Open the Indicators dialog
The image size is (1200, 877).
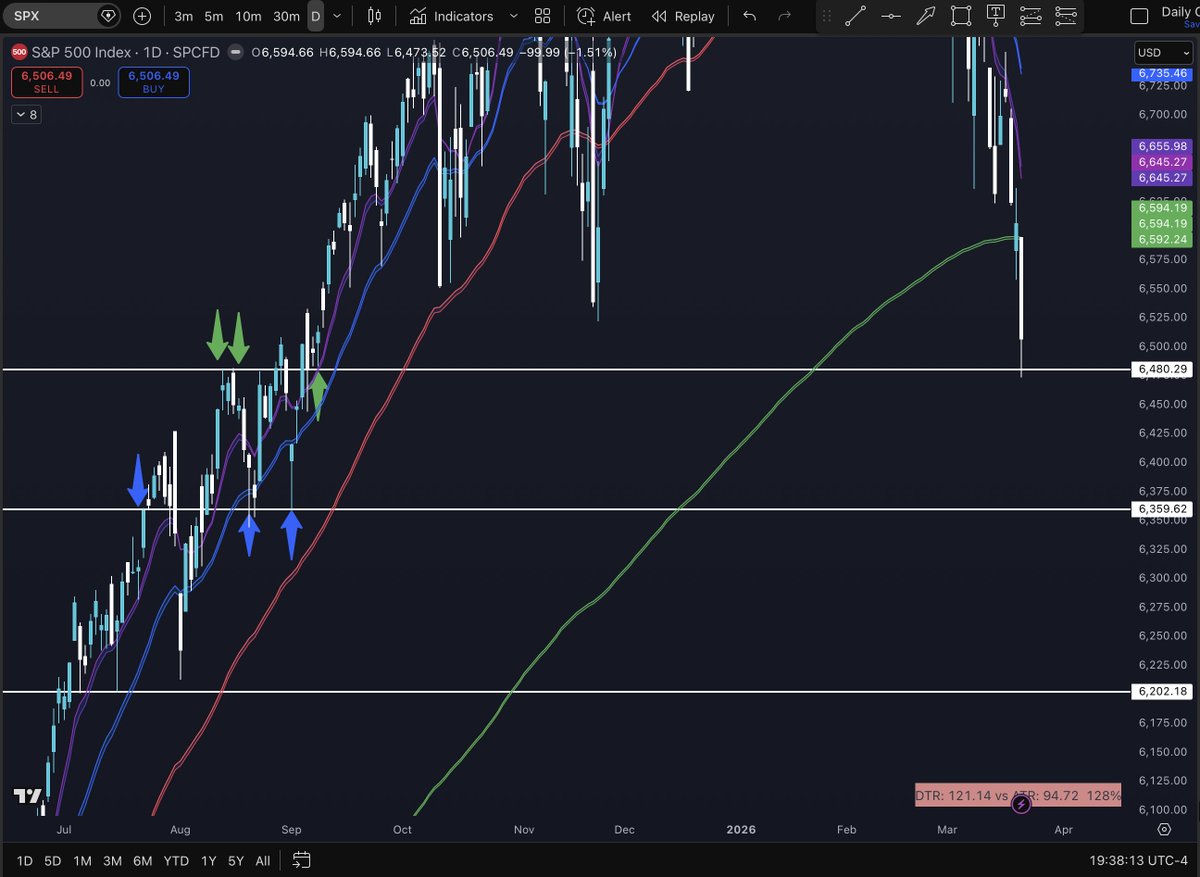(452, 16)
